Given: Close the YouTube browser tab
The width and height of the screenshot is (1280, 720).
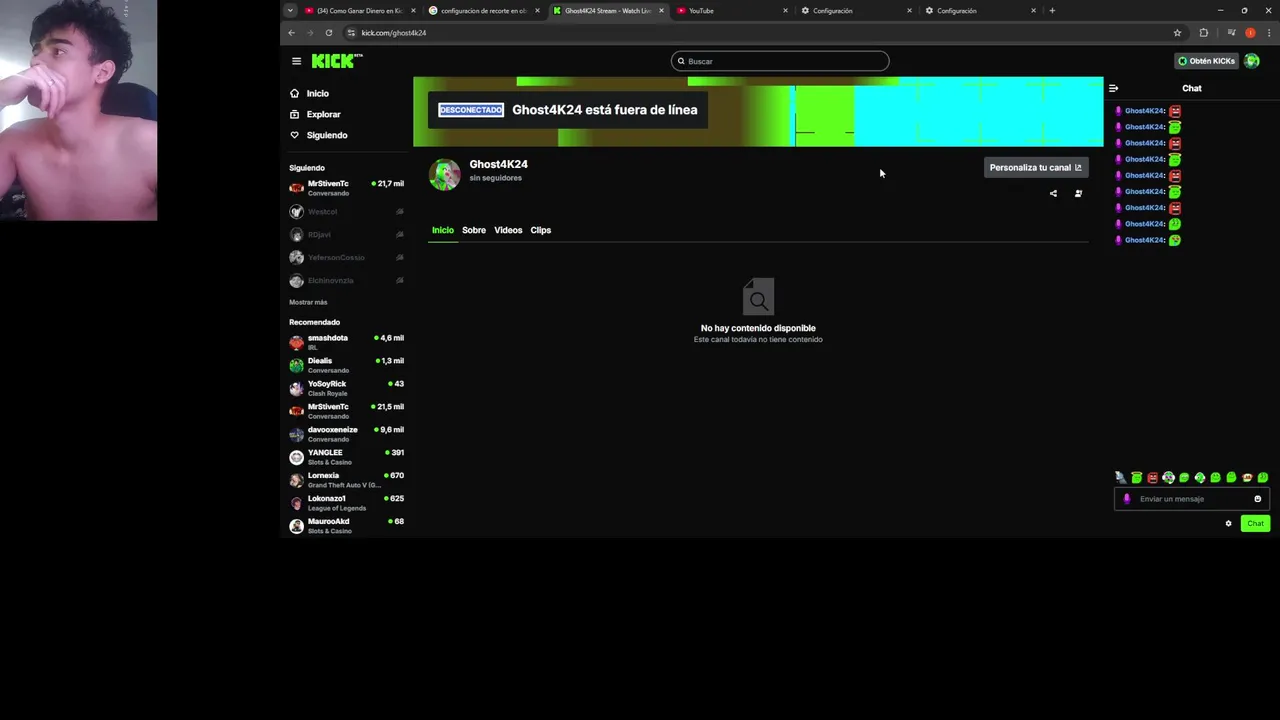Looking at the screenshot, I should pyautogui.click(x=785, y=11).
